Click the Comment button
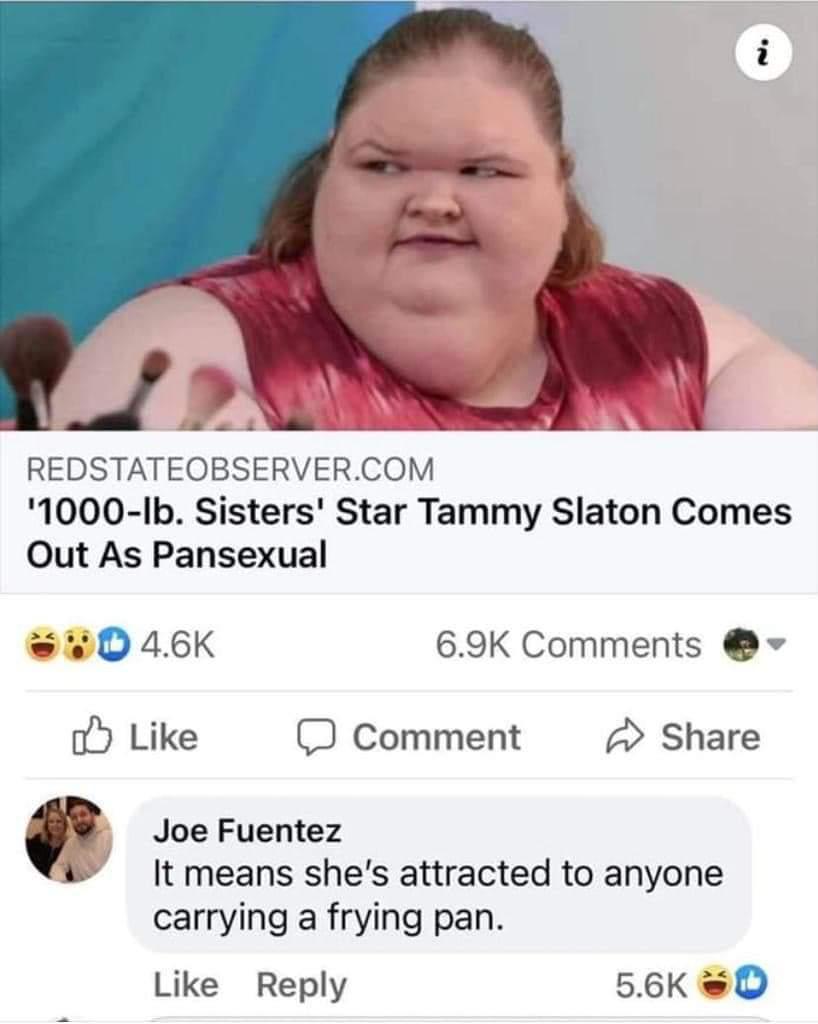The width and height of the screenshot is (818, 1024). (x=409, y=737)
